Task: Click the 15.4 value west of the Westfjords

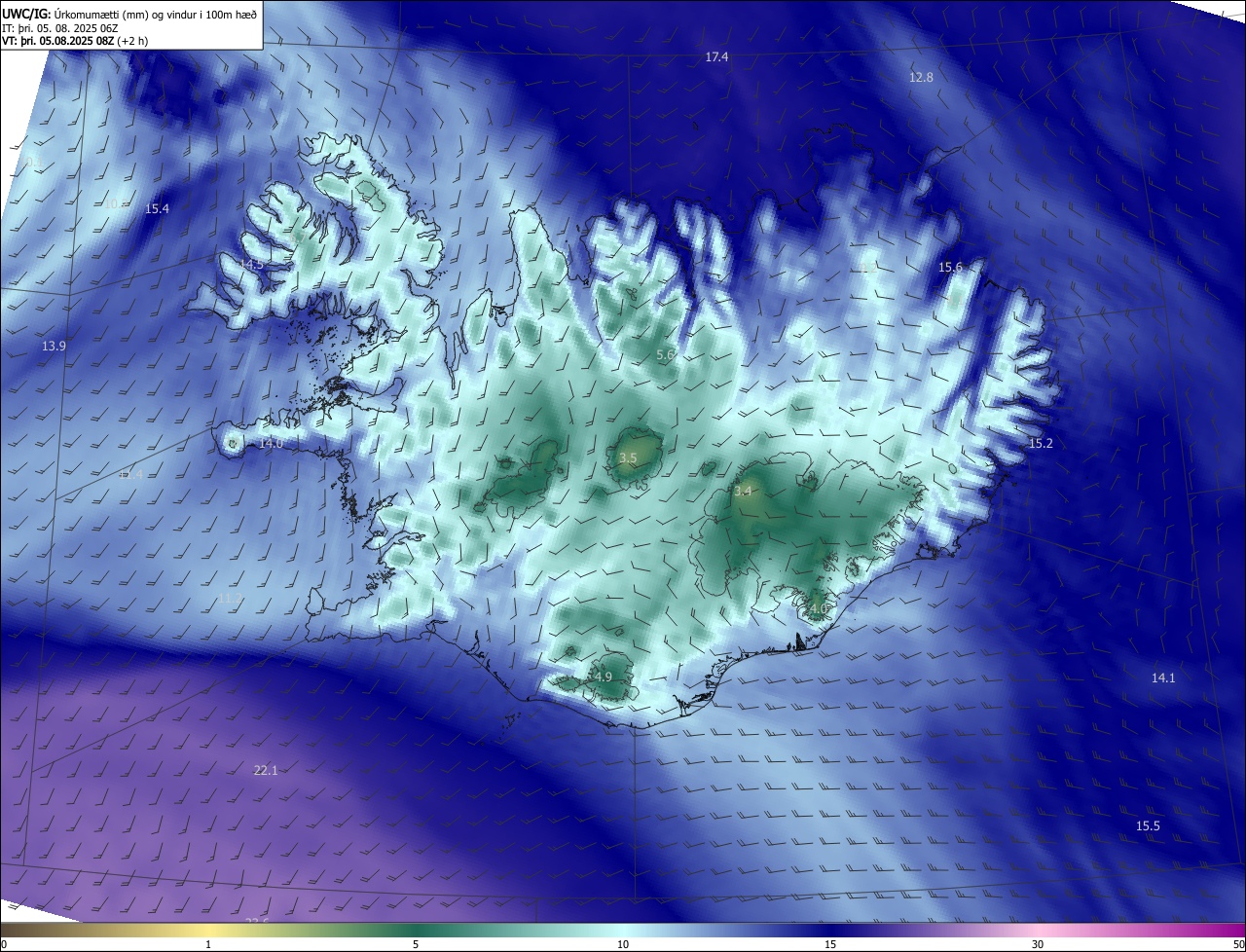Action: tap(157, 209)
